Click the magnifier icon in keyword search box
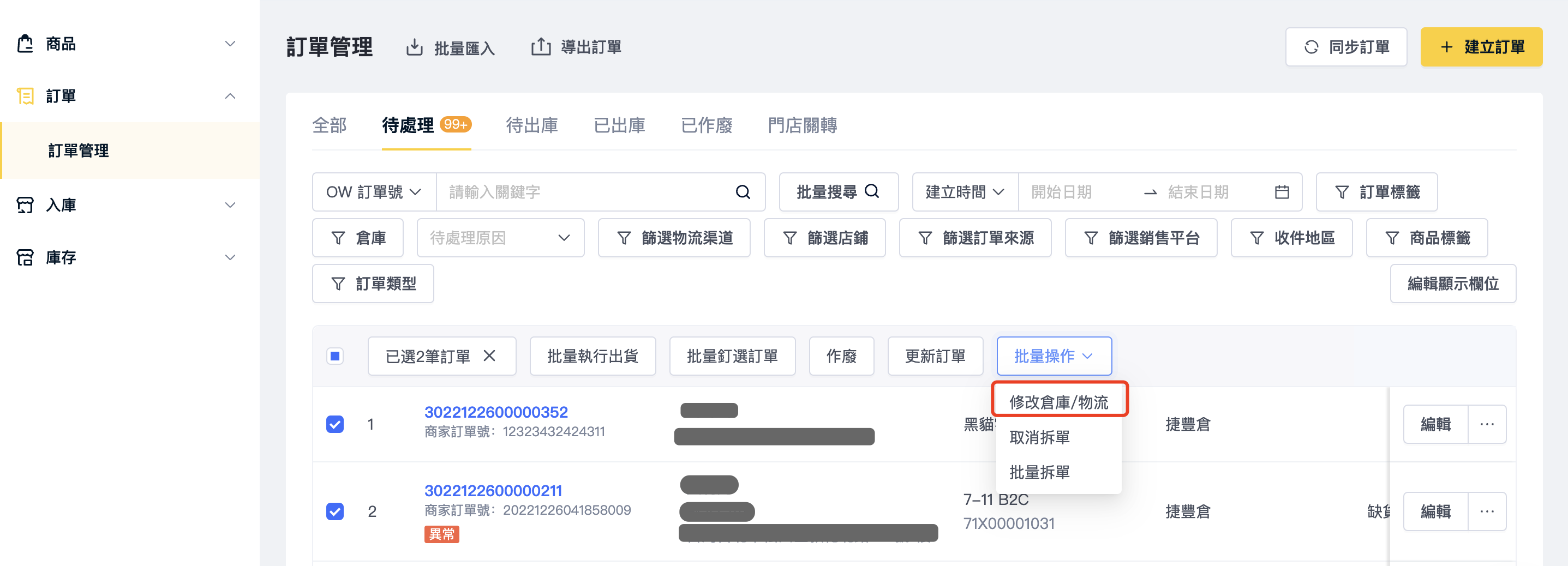Image resolution: width=1568 pixels, height=566 pixels. tap(743, 192)
